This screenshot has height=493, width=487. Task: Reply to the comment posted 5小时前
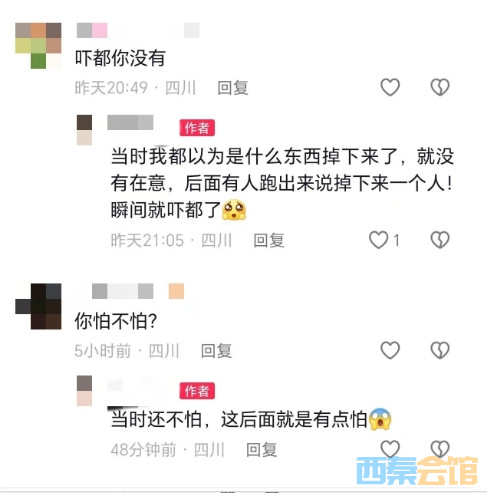(x=216, y=351)
